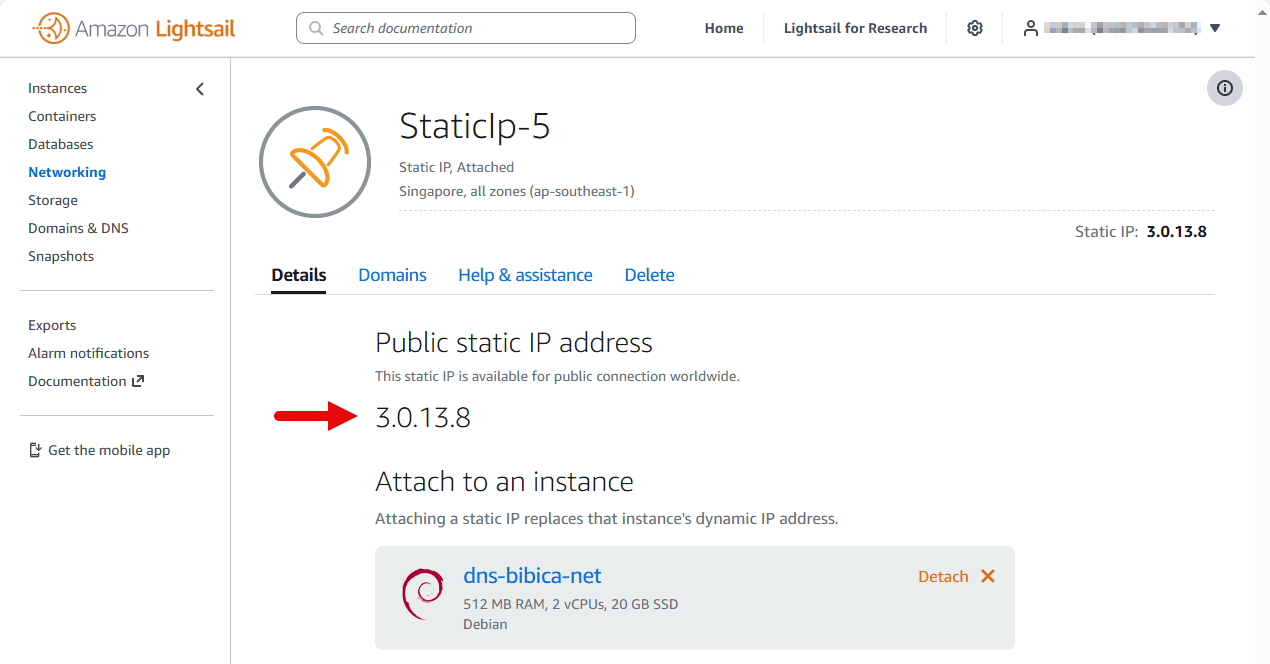
Task: Navigate to Domains & DNS
Action: [78, 228]
